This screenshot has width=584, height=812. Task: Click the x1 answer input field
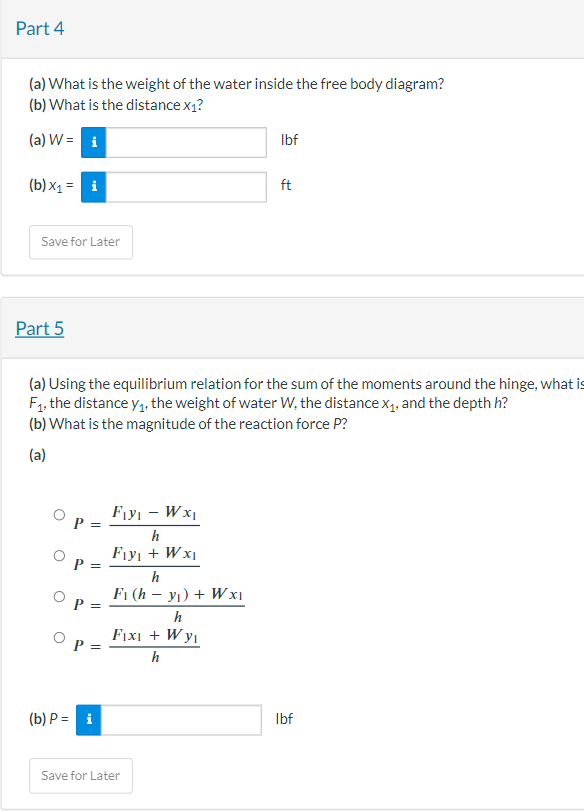tap(185, 187)
